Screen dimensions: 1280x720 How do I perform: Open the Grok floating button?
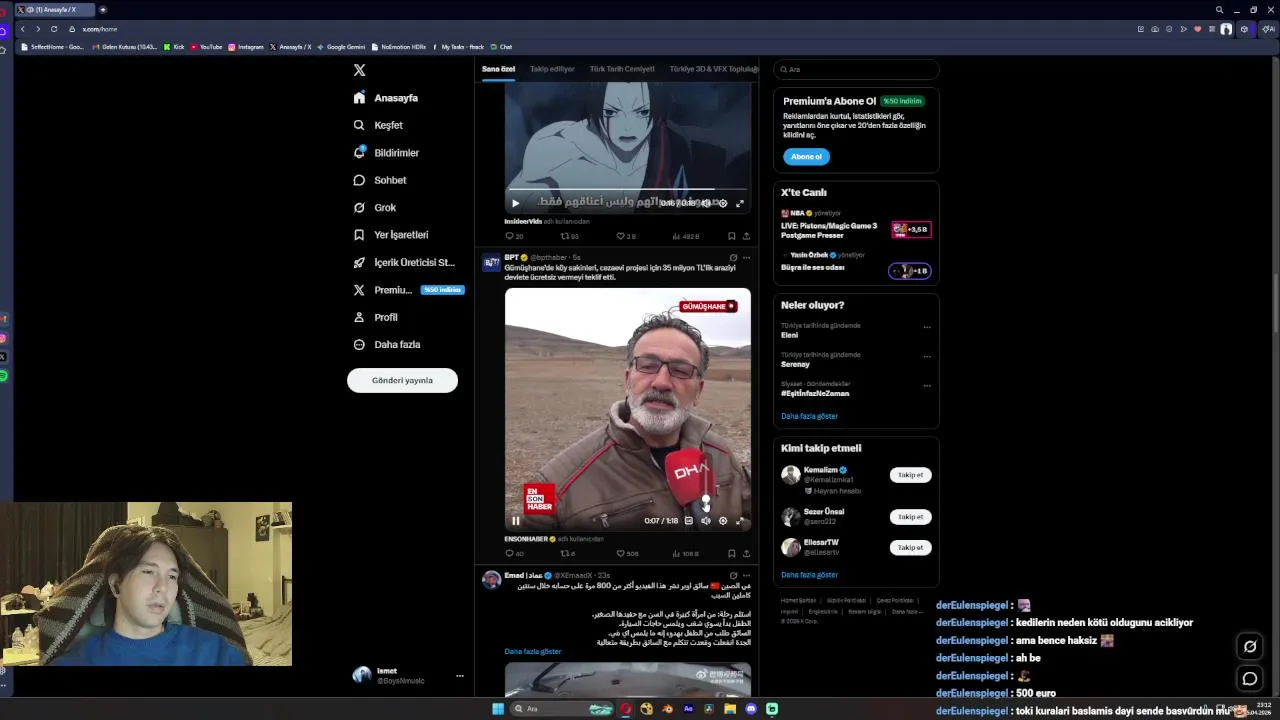point(1249,647)
